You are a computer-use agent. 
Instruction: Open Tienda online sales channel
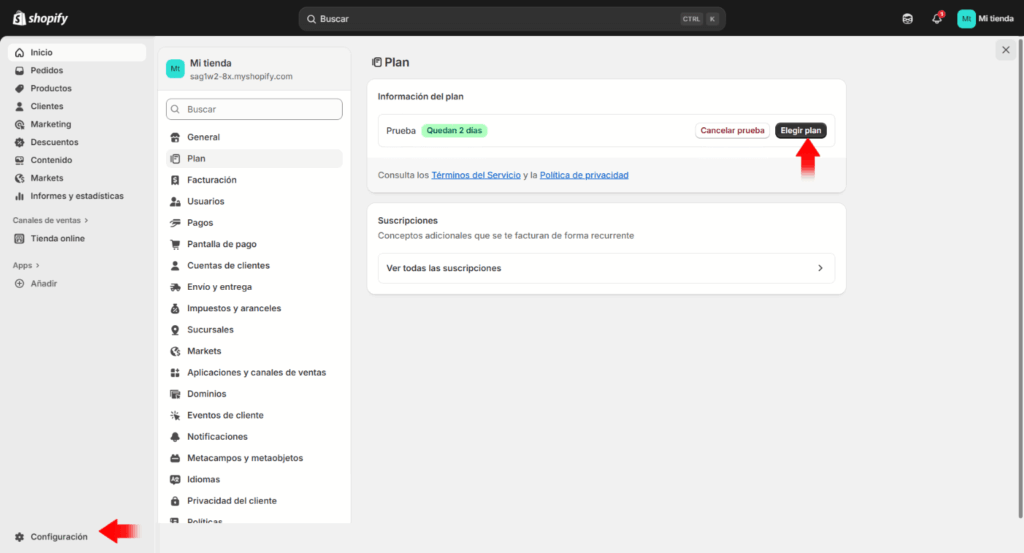[57, 238]
